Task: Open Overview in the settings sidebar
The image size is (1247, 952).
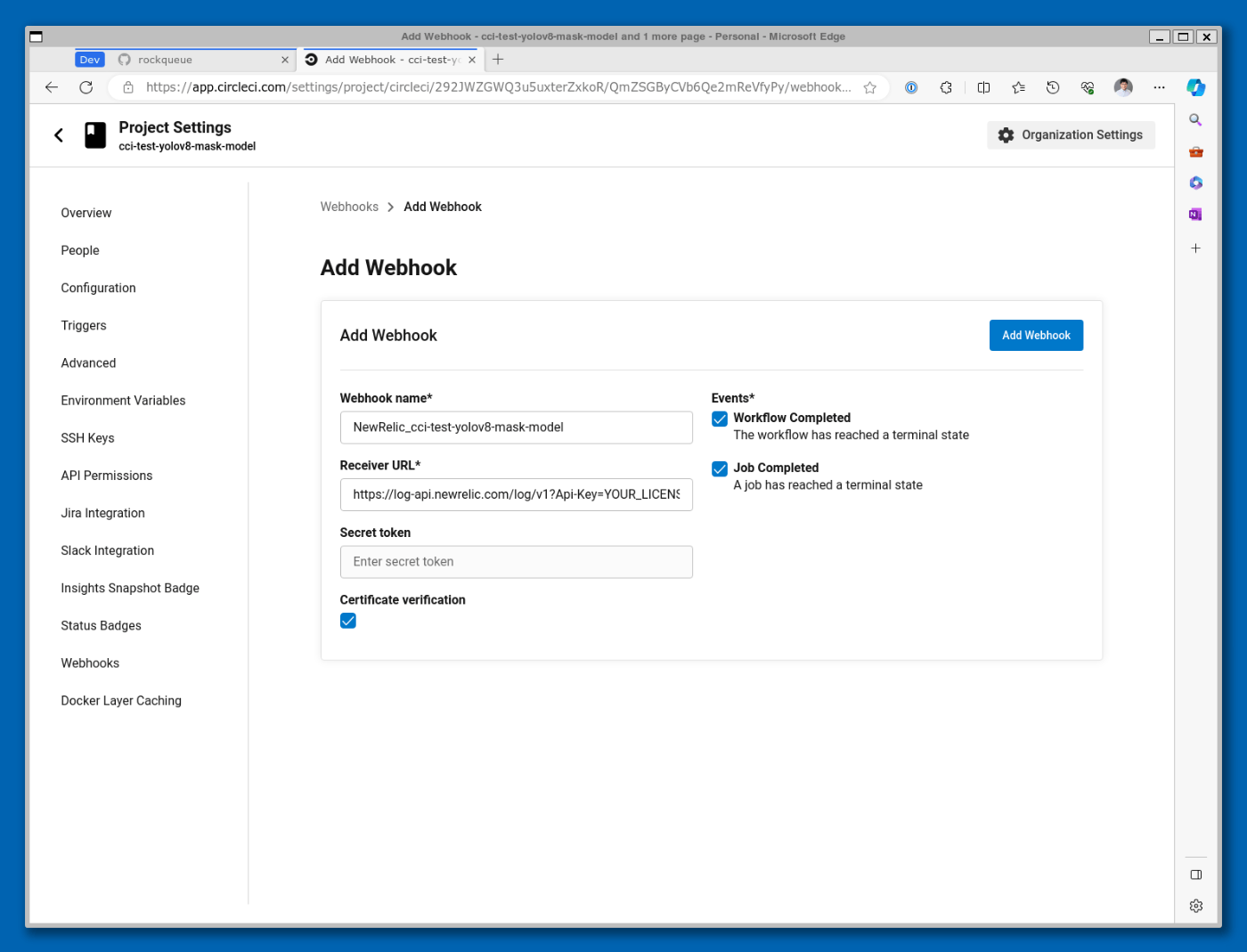Action: [86, 213]
